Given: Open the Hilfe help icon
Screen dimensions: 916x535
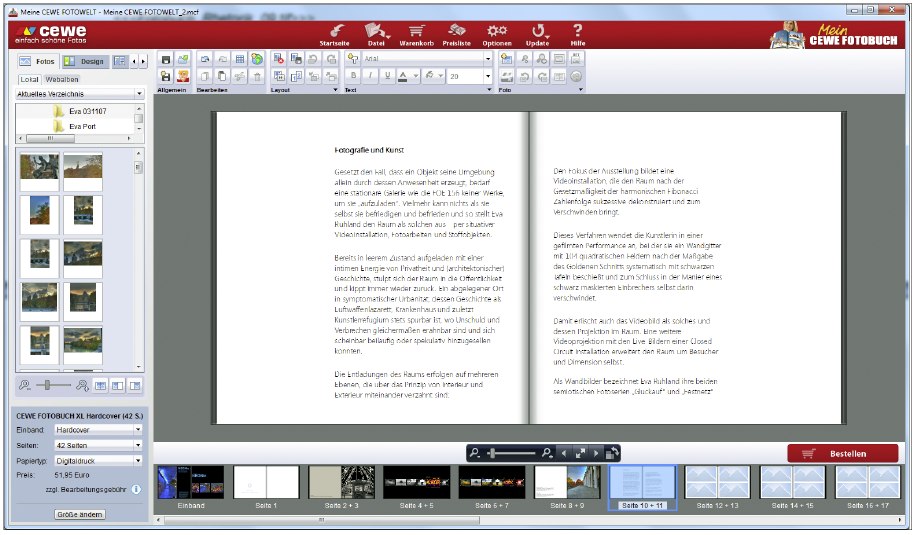Looking at the screenshot, I should coord(577,31).
